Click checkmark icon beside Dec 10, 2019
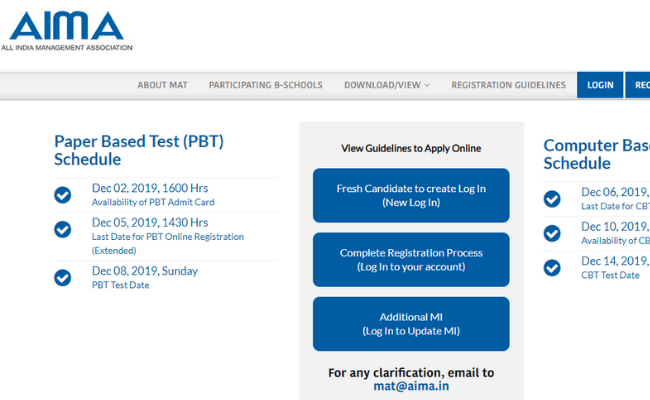This screenshot has height=400, width=650. (552, 233)
